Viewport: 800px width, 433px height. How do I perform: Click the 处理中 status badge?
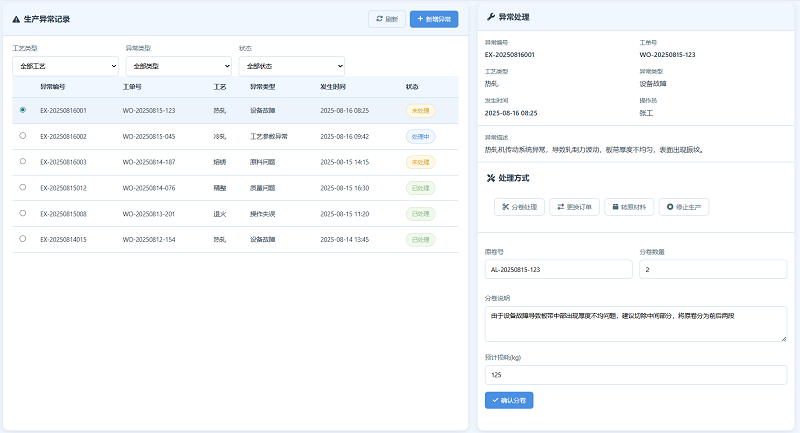(x=420, y=136)
